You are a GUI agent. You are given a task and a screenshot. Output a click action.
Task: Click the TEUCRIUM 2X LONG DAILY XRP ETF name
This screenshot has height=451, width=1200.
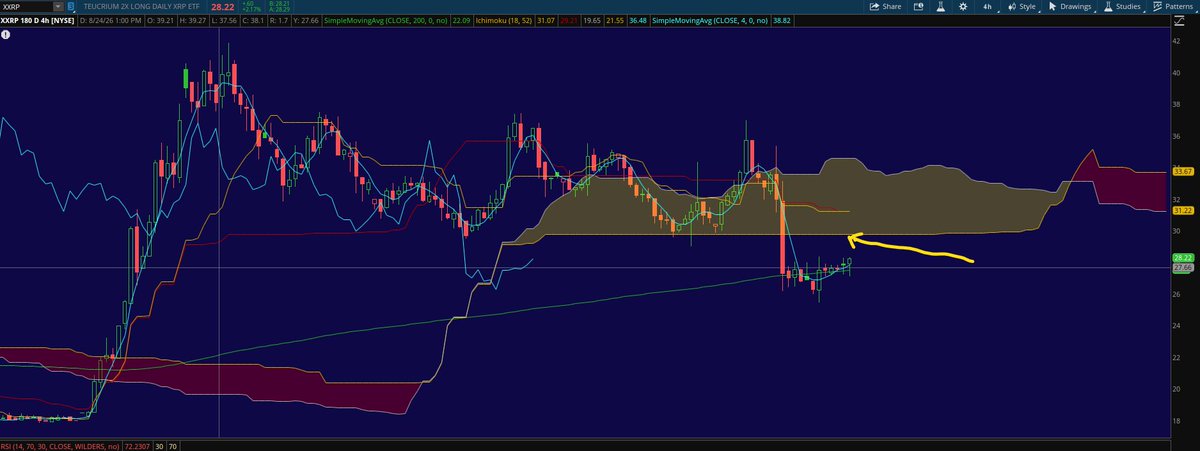click(141, 6)
